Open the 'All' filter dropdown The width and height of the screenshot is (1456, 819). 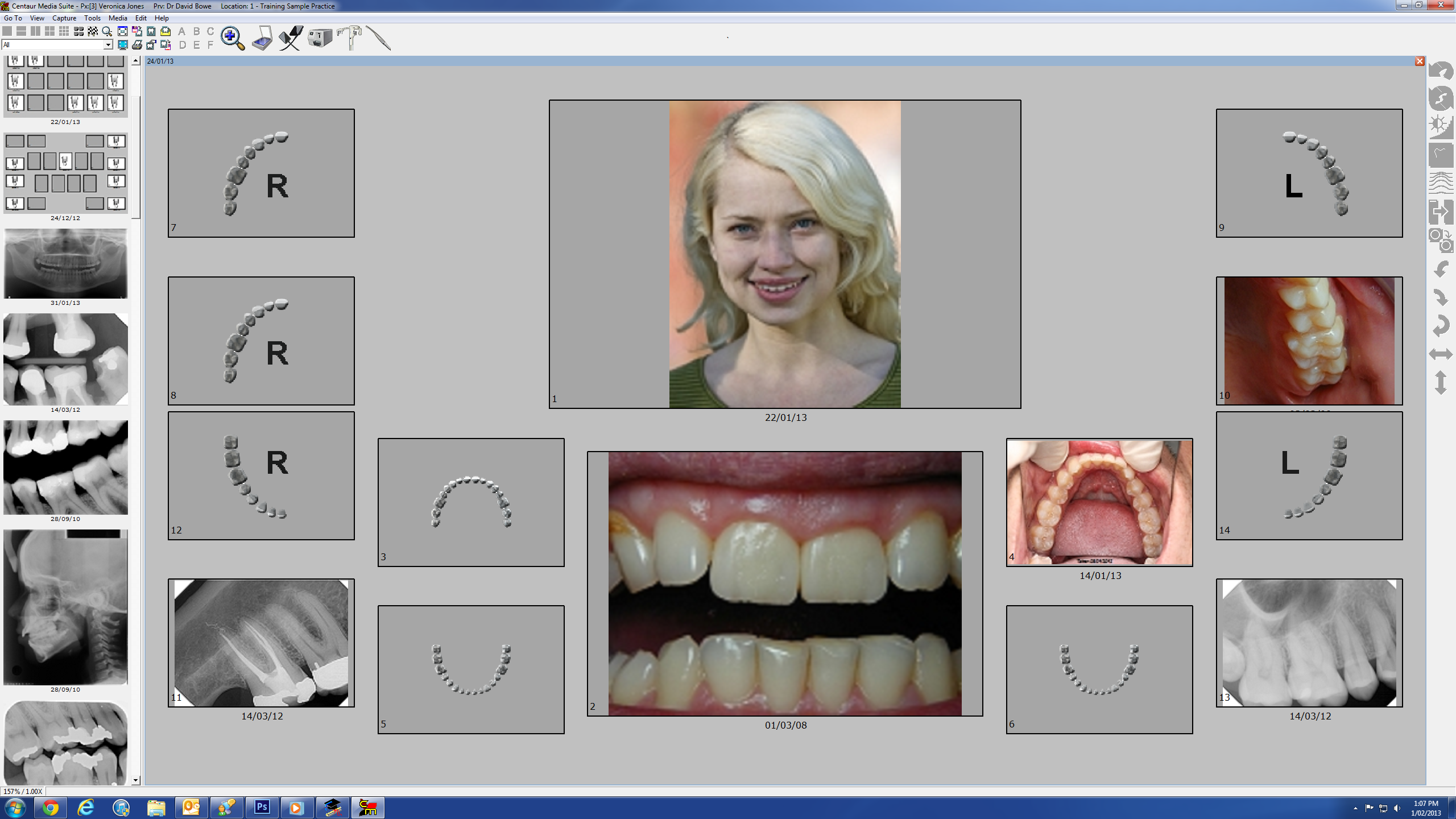108,45
